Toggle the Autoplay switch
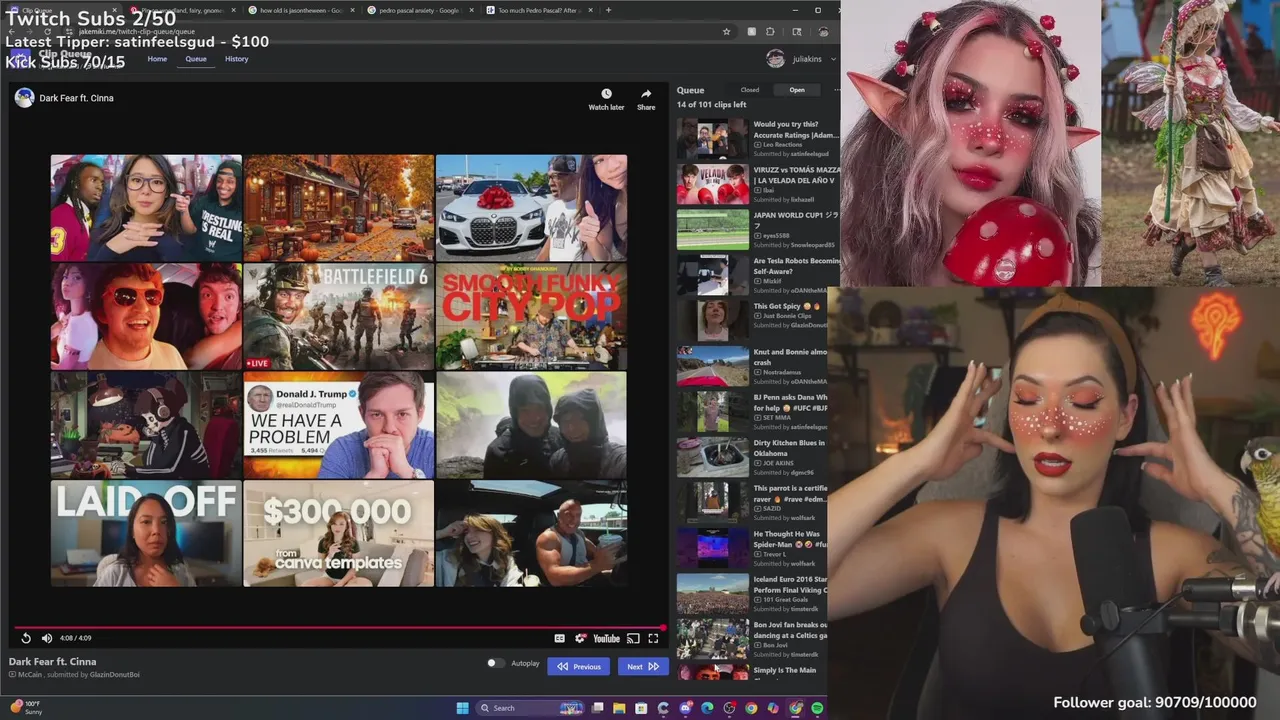Image resolution: width=1280 pixels, height=720 pixels. 494,663
